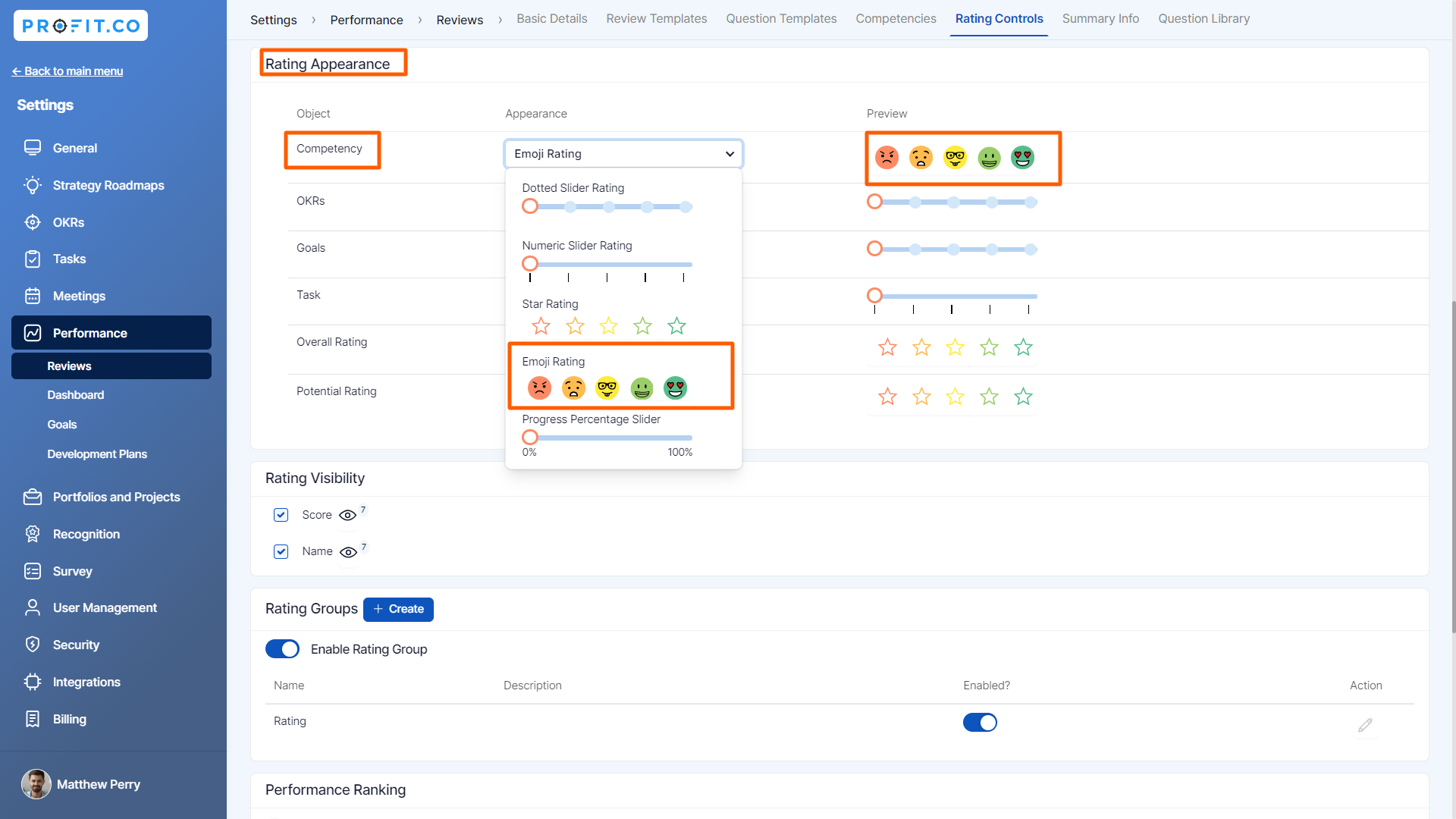Uncheck the Score visibility checkbox
The height and width of the screenshot is (819, 1456).
coord(281,515)
